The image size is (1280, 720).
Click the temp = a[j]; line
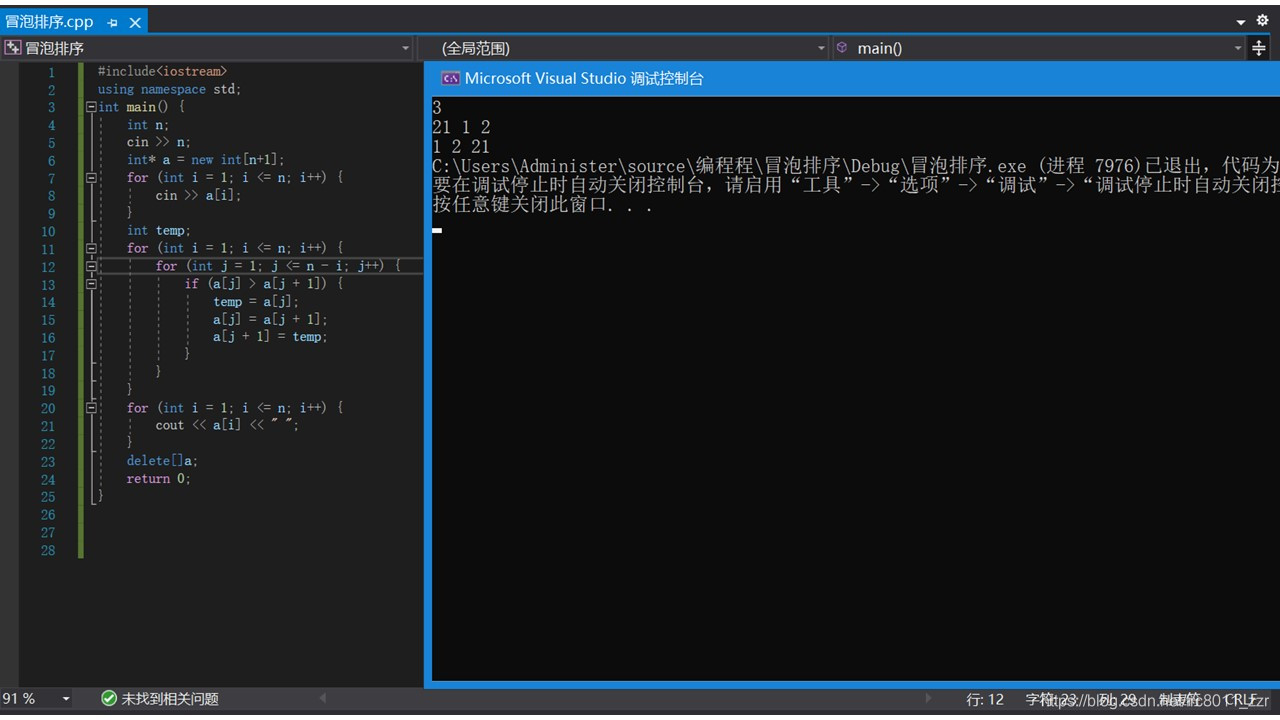click(256, 301)
